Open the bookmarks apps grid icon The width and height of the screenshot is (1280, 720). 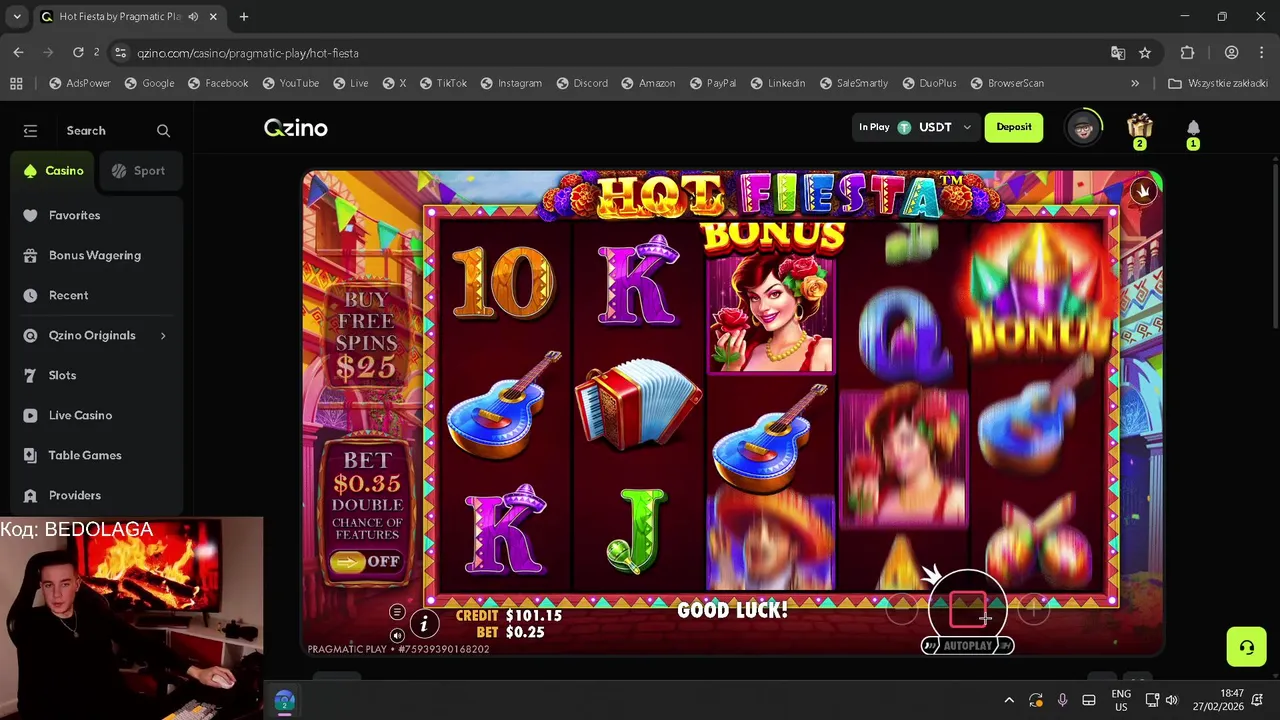click(16, 83)
